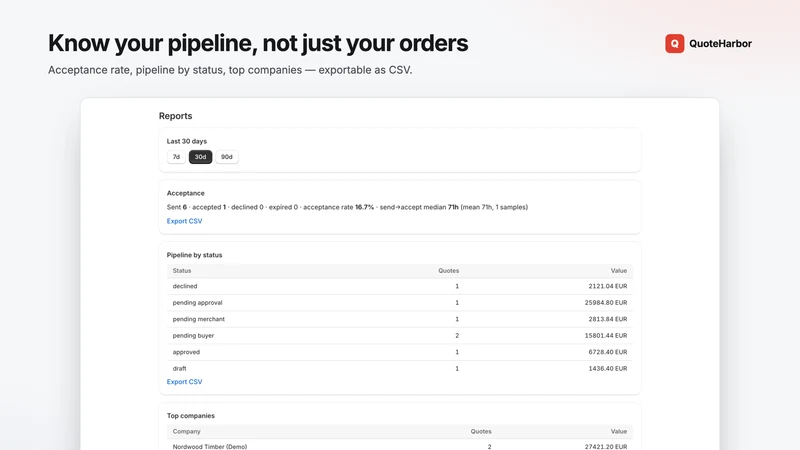Click value 6728.40 EUR

[608, 352]
